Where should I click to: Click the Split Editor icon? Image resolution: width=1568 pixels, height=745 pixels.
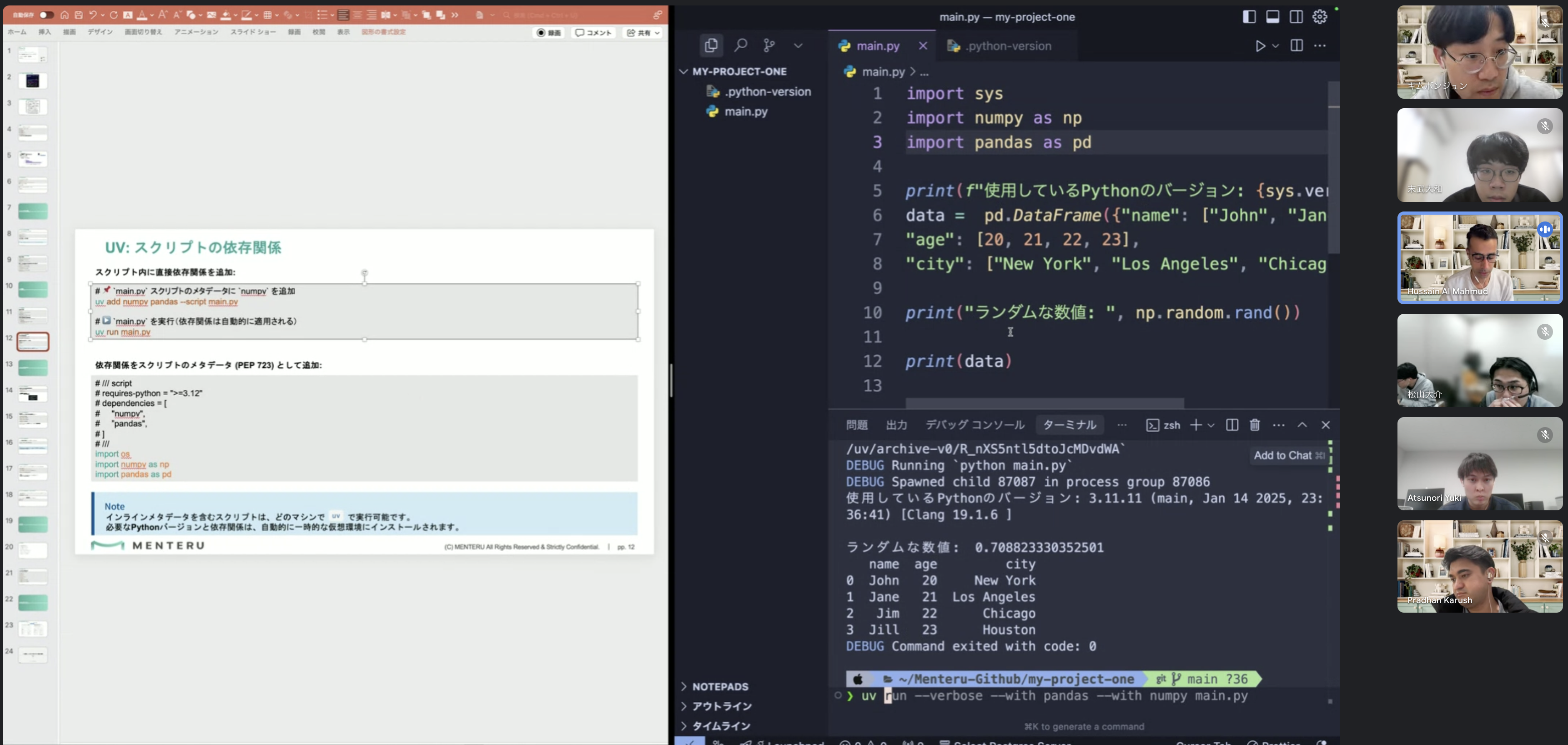tap(1297, 45)
